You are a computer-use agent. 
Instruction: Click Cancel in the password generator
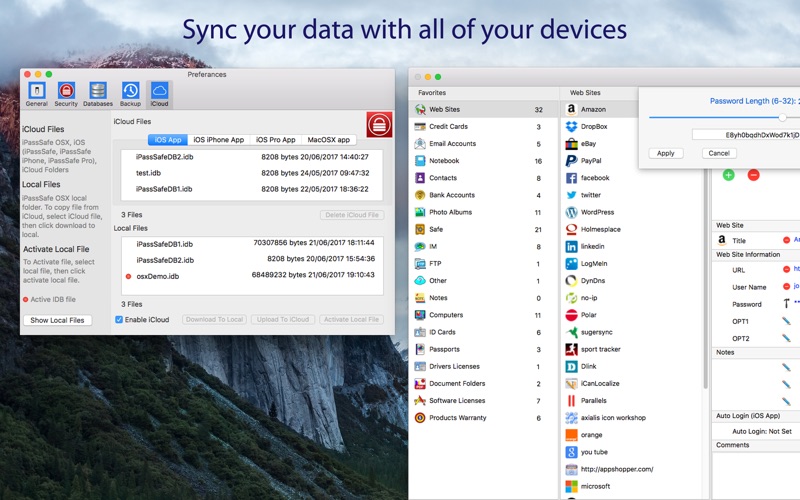(719, 153)
